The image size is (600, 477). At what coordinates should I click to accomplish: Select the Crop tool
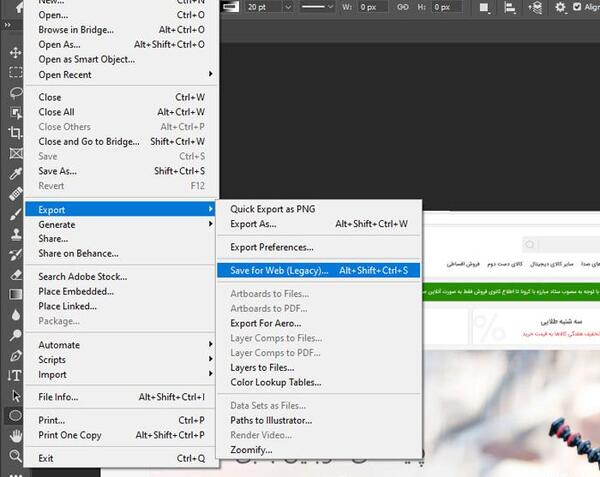point(15,133)
